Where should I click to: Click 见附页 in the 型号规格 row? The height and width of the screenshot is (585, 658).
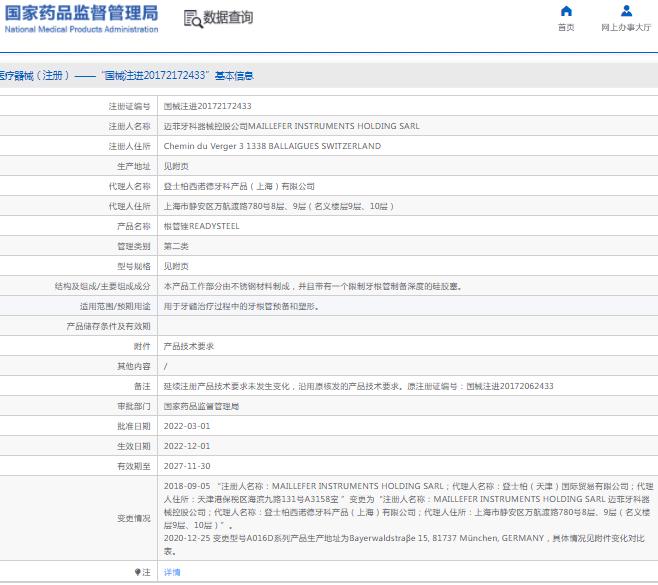click(176, 266)
